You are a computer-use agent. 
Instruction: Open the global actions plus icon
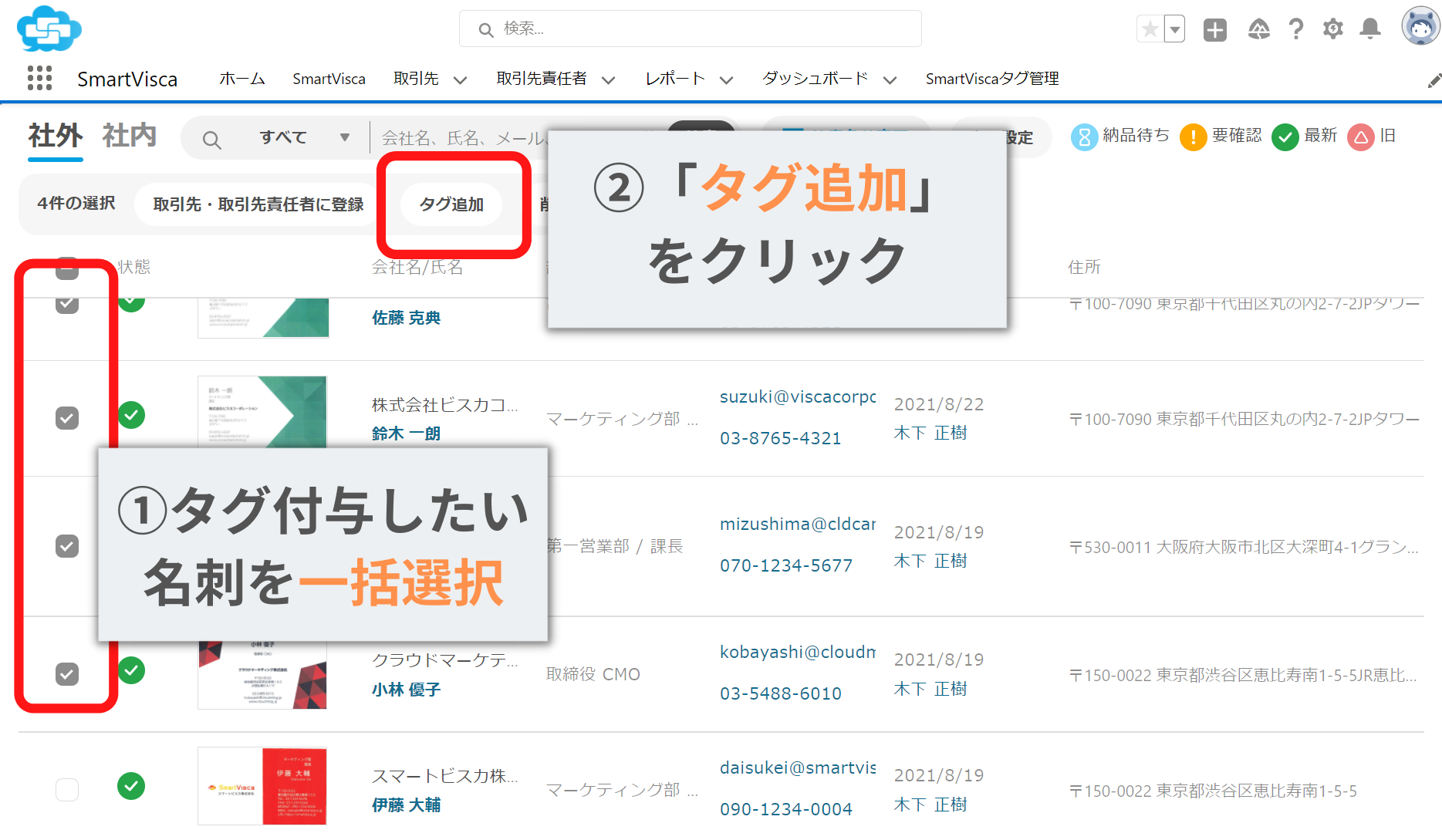(x=1215, y=30)
